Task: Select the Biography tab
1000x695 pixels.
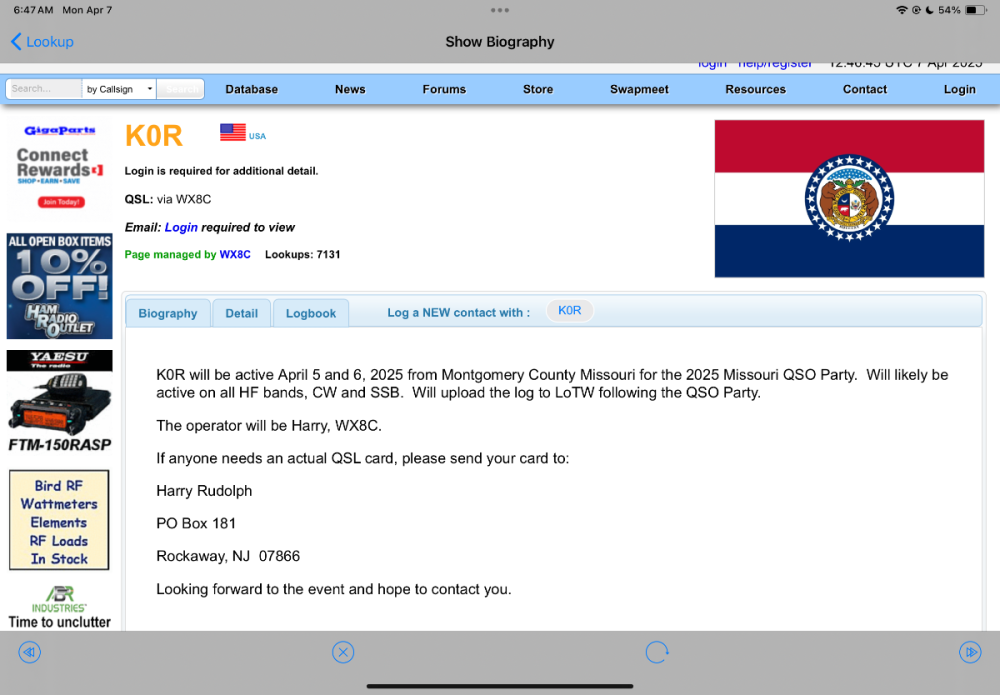Action: (167, 313)
